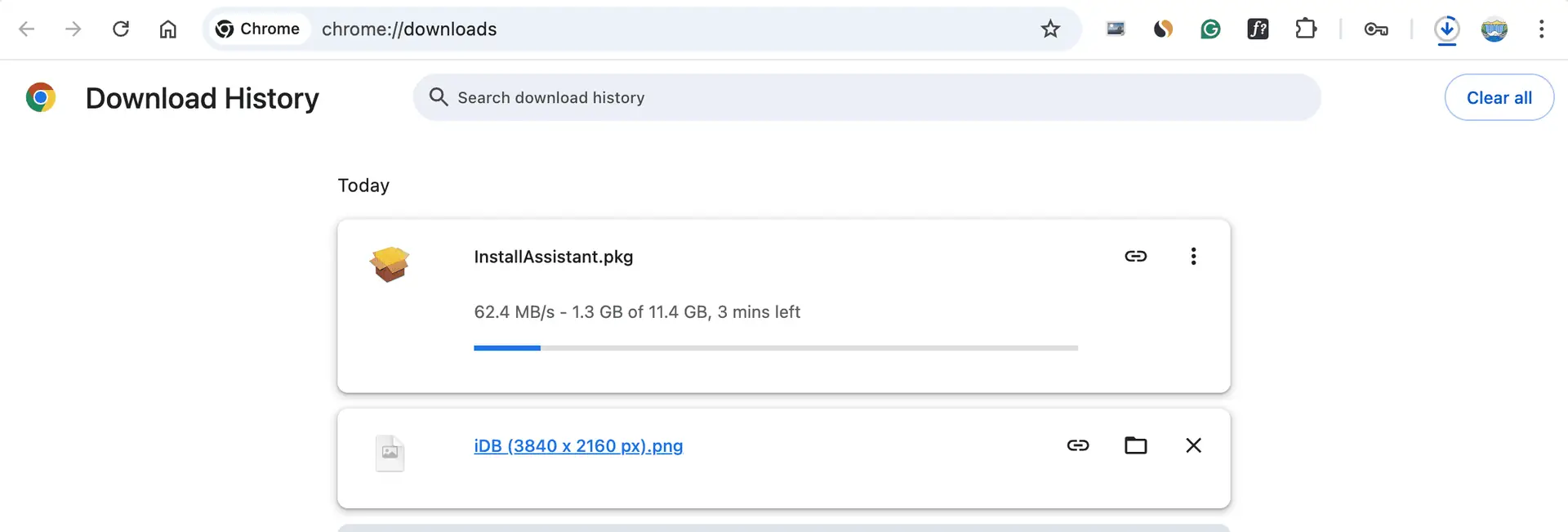The image size is (1568, 532).
Task: Click the InstallAssistant.pkg download progress bar
Action: [x=776, y=348]
